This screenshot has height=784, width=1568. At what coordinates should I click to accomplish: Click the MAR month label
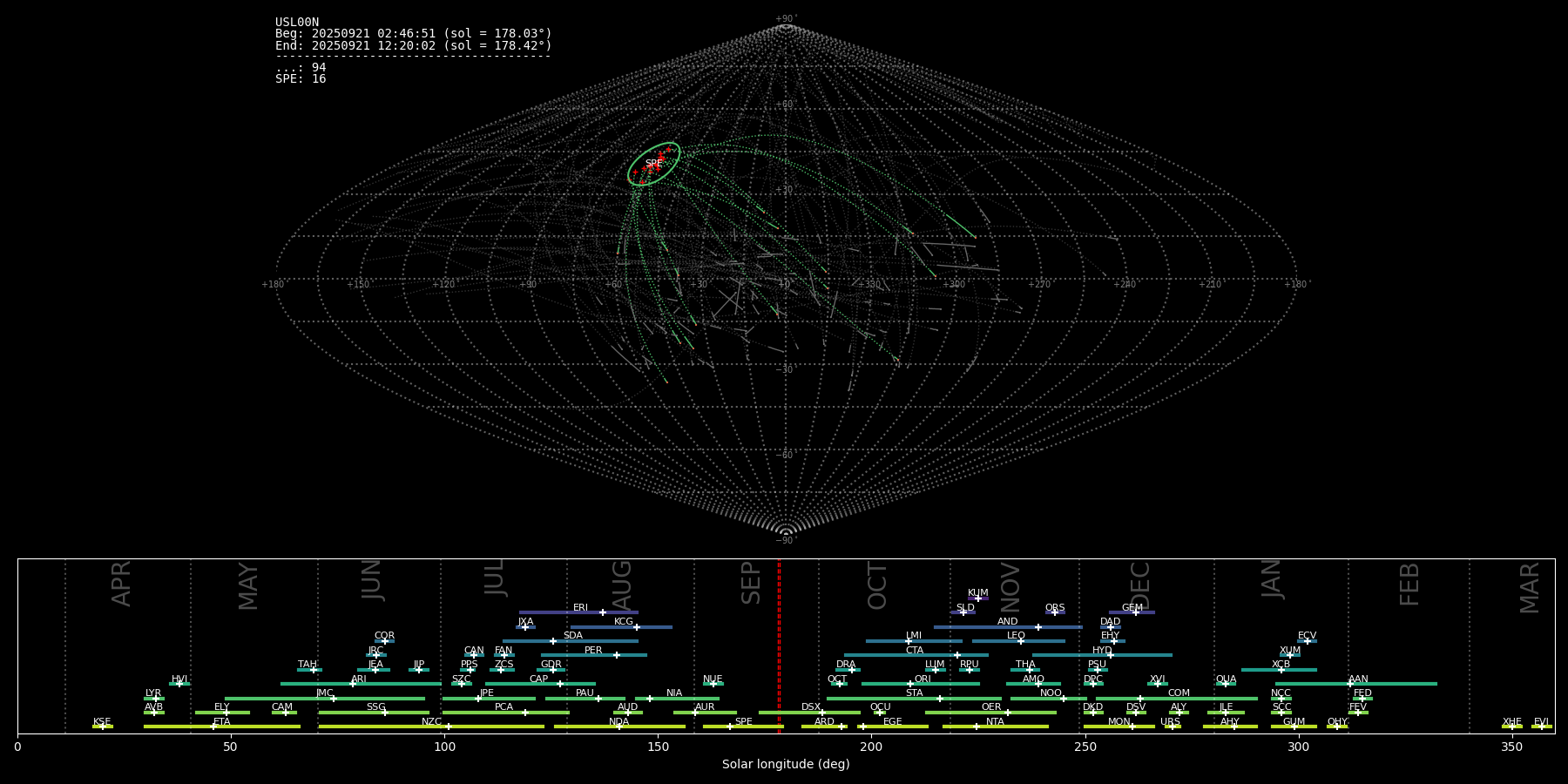pyautogui.click(x=1530, y=588)
